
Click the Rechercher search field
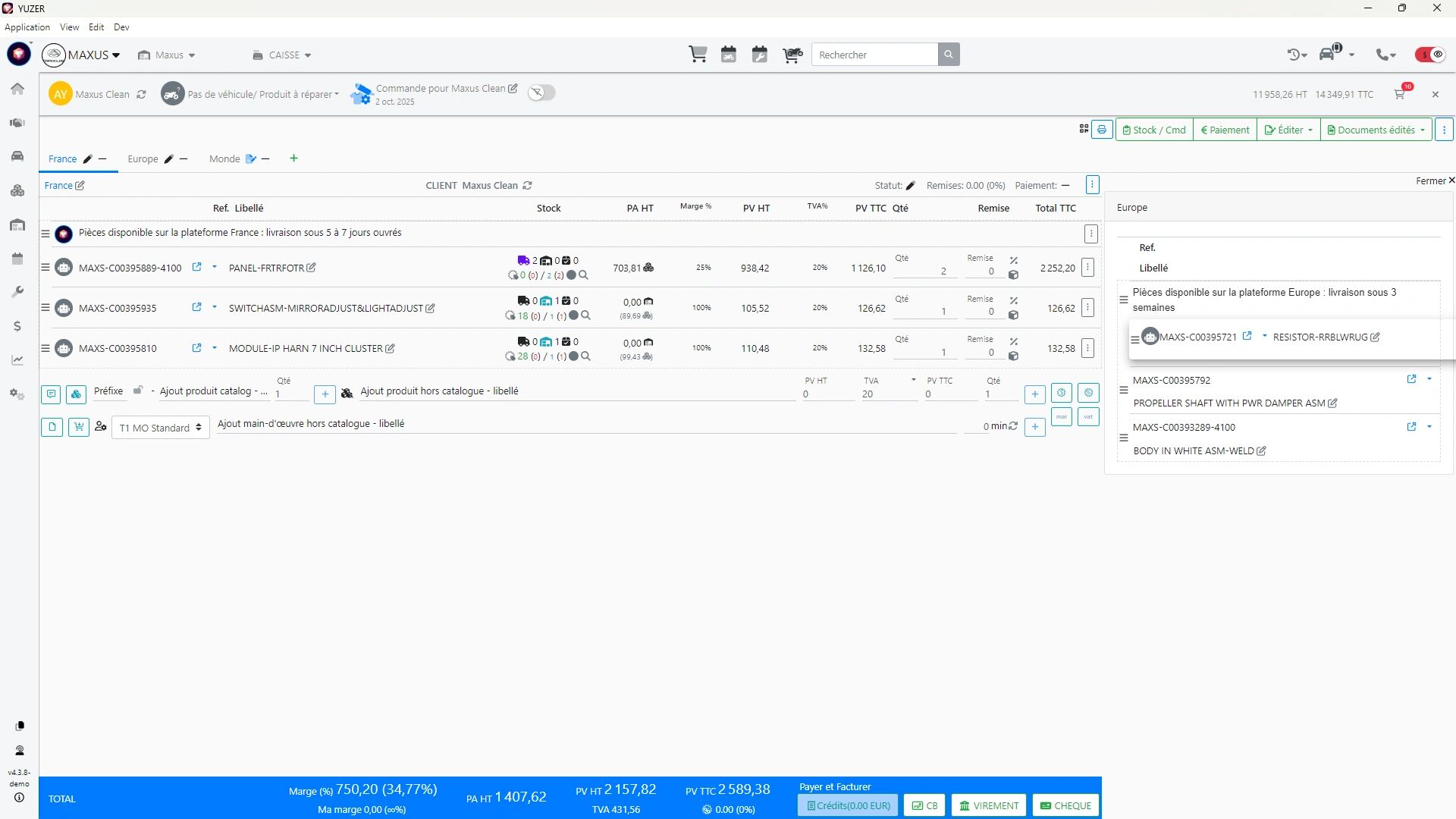(874, 55)
